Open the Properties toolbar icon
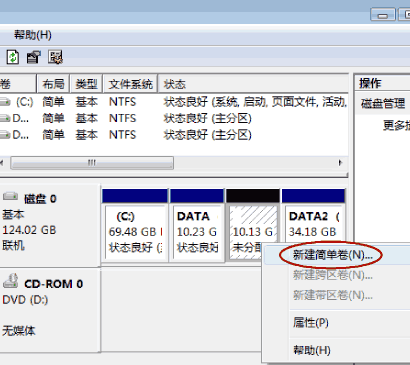The height and width of the screenshot is (365, 410). (34, 57)
